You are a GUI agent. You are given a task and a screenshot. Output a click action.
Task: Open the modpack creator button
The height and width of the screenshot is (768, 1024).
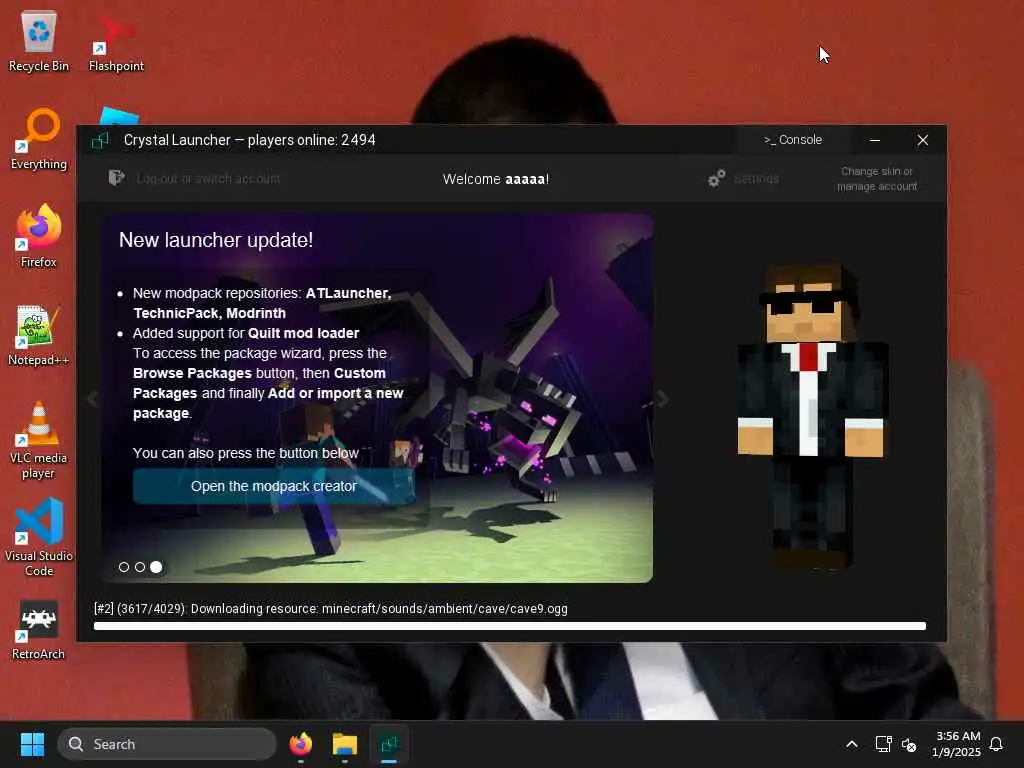[274, 486]
